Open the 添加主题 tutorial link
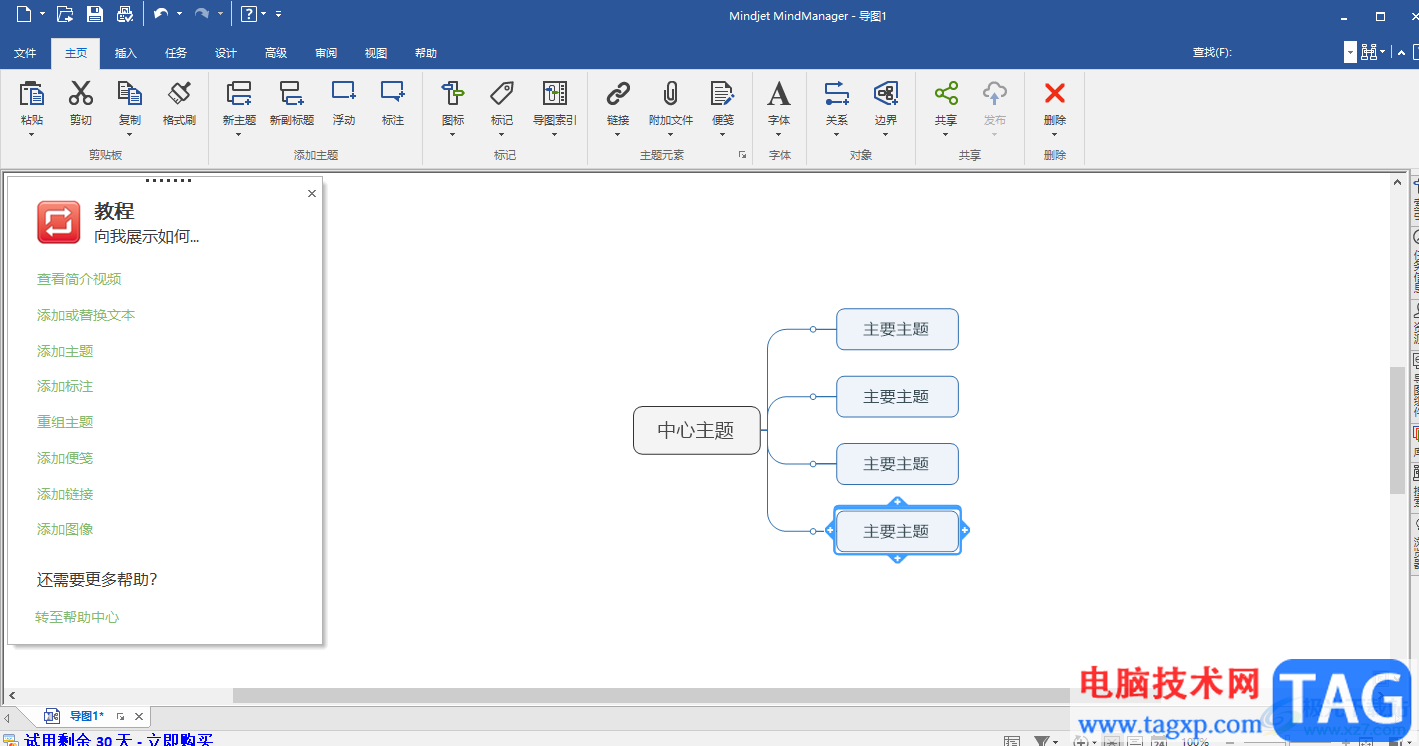Viewport: 1419px width, 746px height. 65,351
